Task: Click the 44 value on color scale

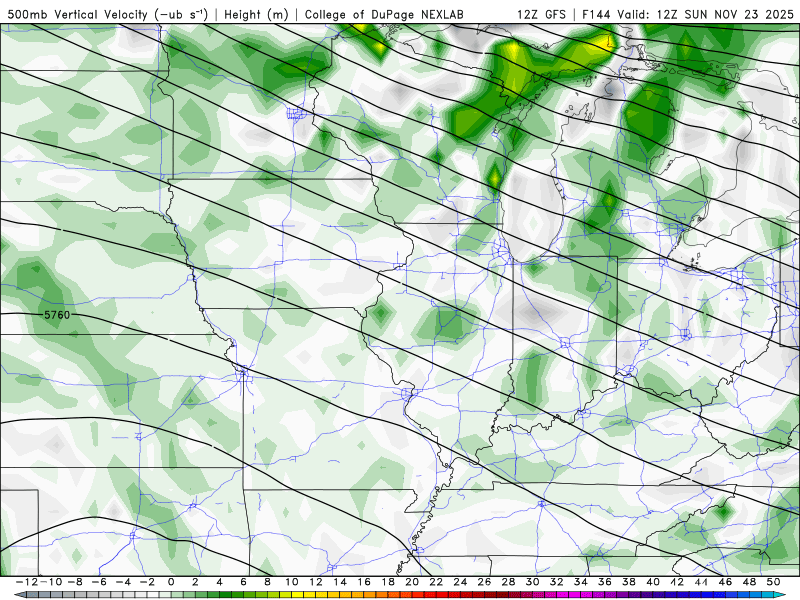Action: pos(701,582)
